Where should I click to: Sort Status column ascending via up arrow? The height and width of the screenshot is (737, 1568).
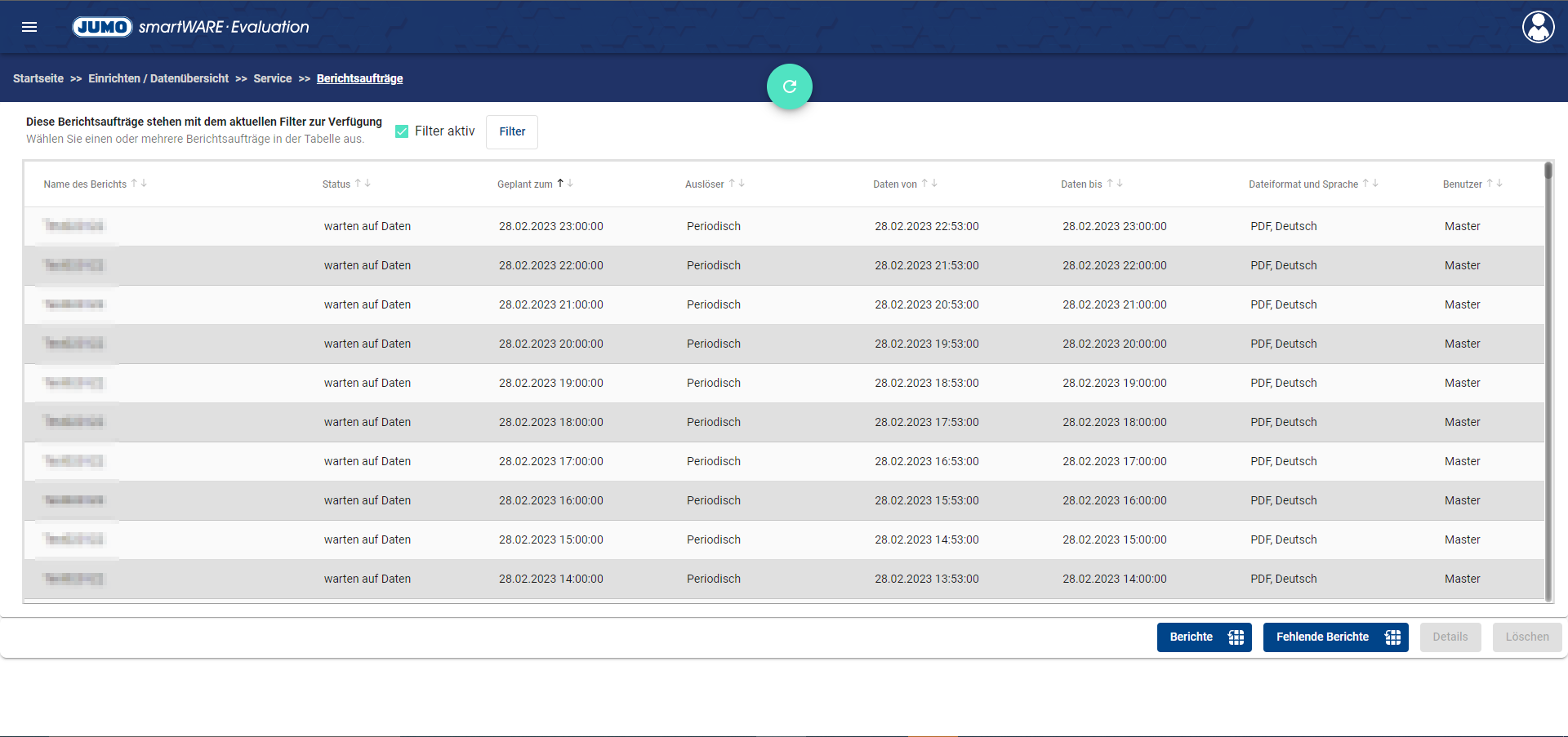pos(358,184)
